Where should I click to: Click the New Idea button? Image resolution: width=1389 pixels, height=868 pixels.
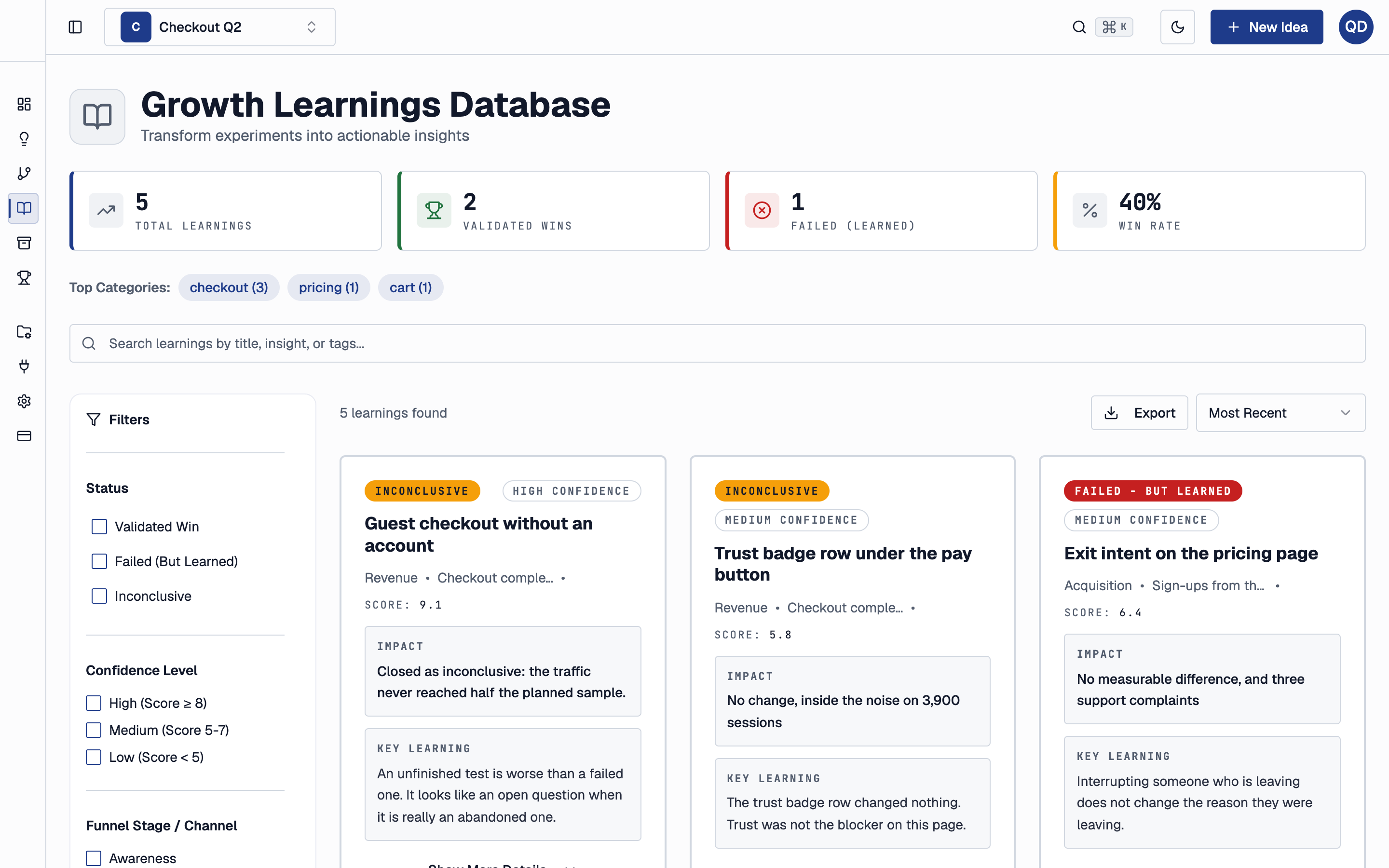1267,27
